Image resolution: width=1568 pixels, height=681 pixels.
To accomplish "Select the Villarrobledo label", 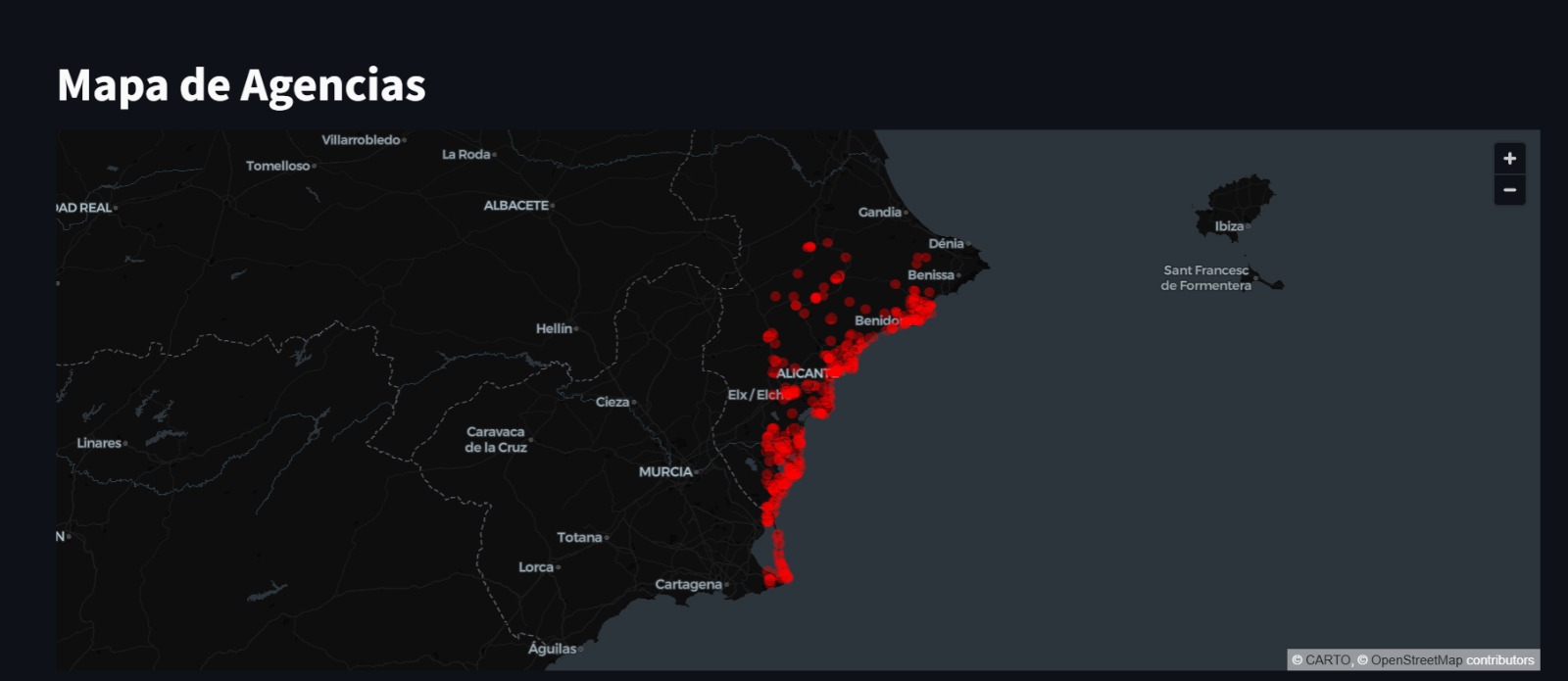I will [361, 140].
